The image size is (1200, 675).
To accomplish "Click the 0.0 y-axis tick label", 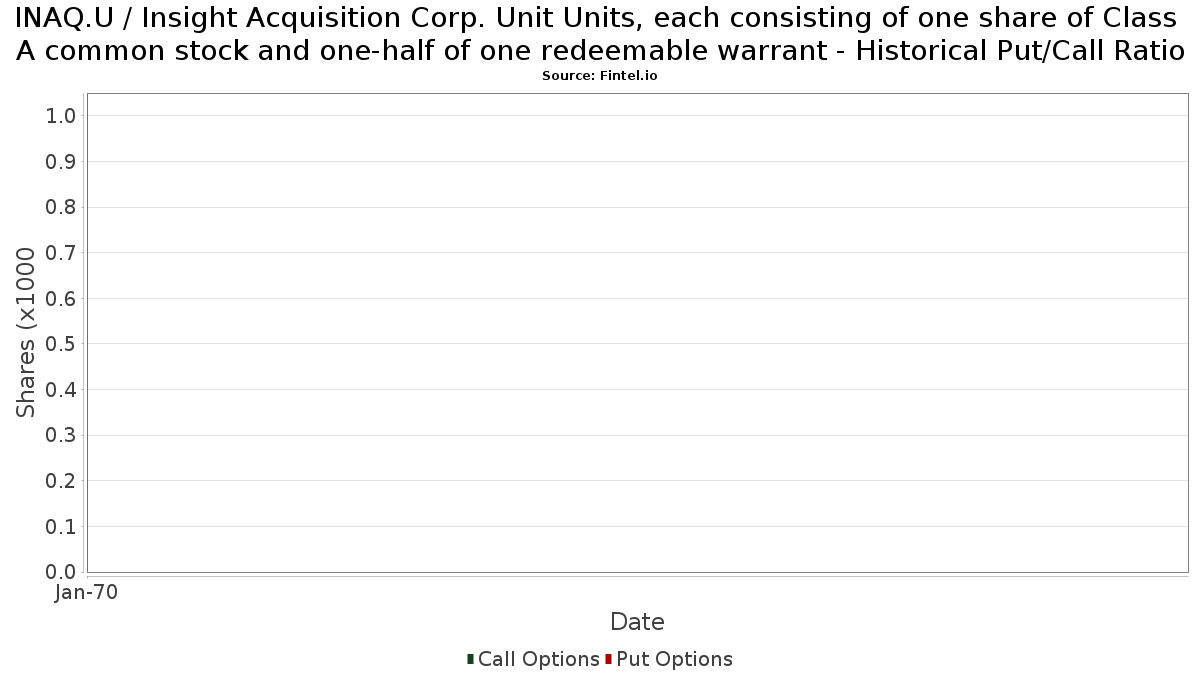I will click(x=61, y=572).
